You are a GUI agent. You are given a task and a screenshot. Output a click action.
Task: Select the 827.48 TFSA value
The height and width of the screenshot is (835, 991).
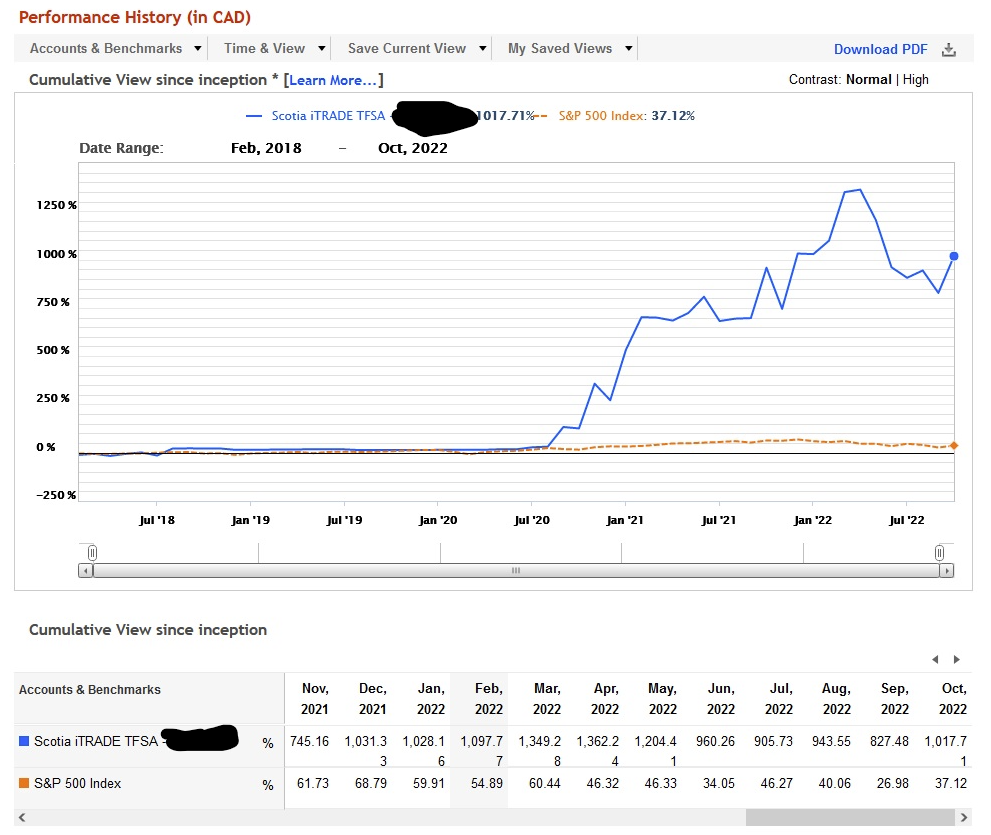(x=889, y=741)
